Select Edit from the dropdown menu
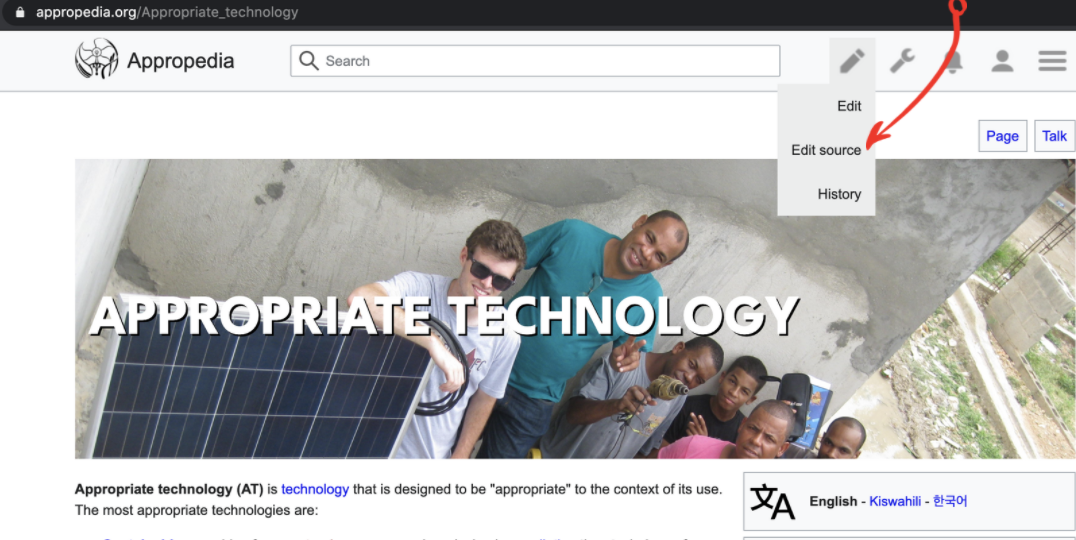1076x540 pixels. (x=849, y=106)
